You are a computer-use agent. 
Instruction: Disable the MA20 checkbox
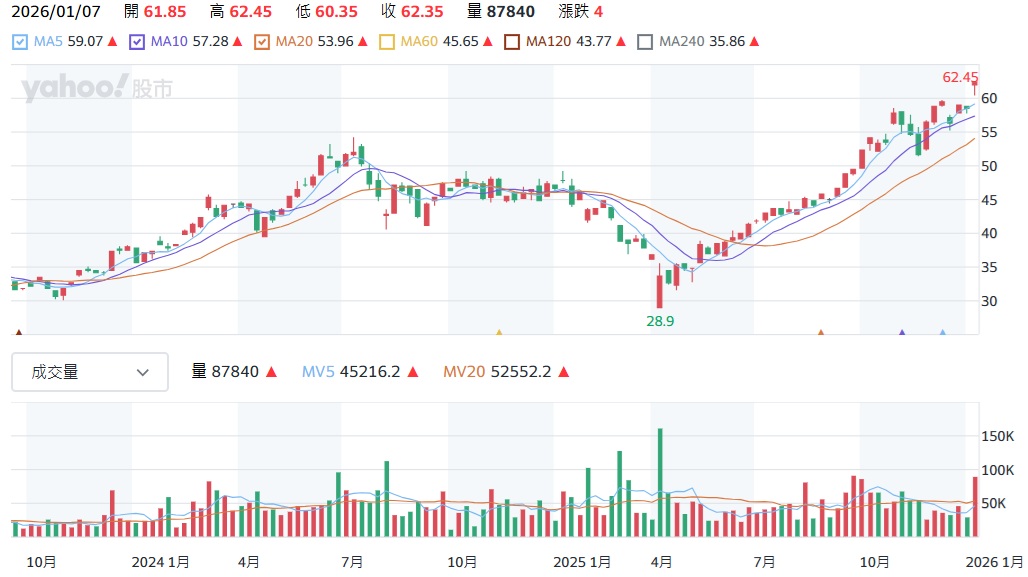[x=263, y=42]
